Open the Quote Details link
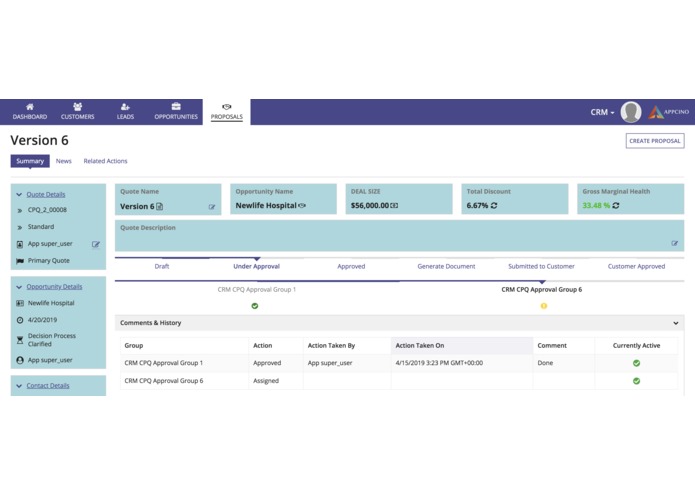 tap(46, 194)
